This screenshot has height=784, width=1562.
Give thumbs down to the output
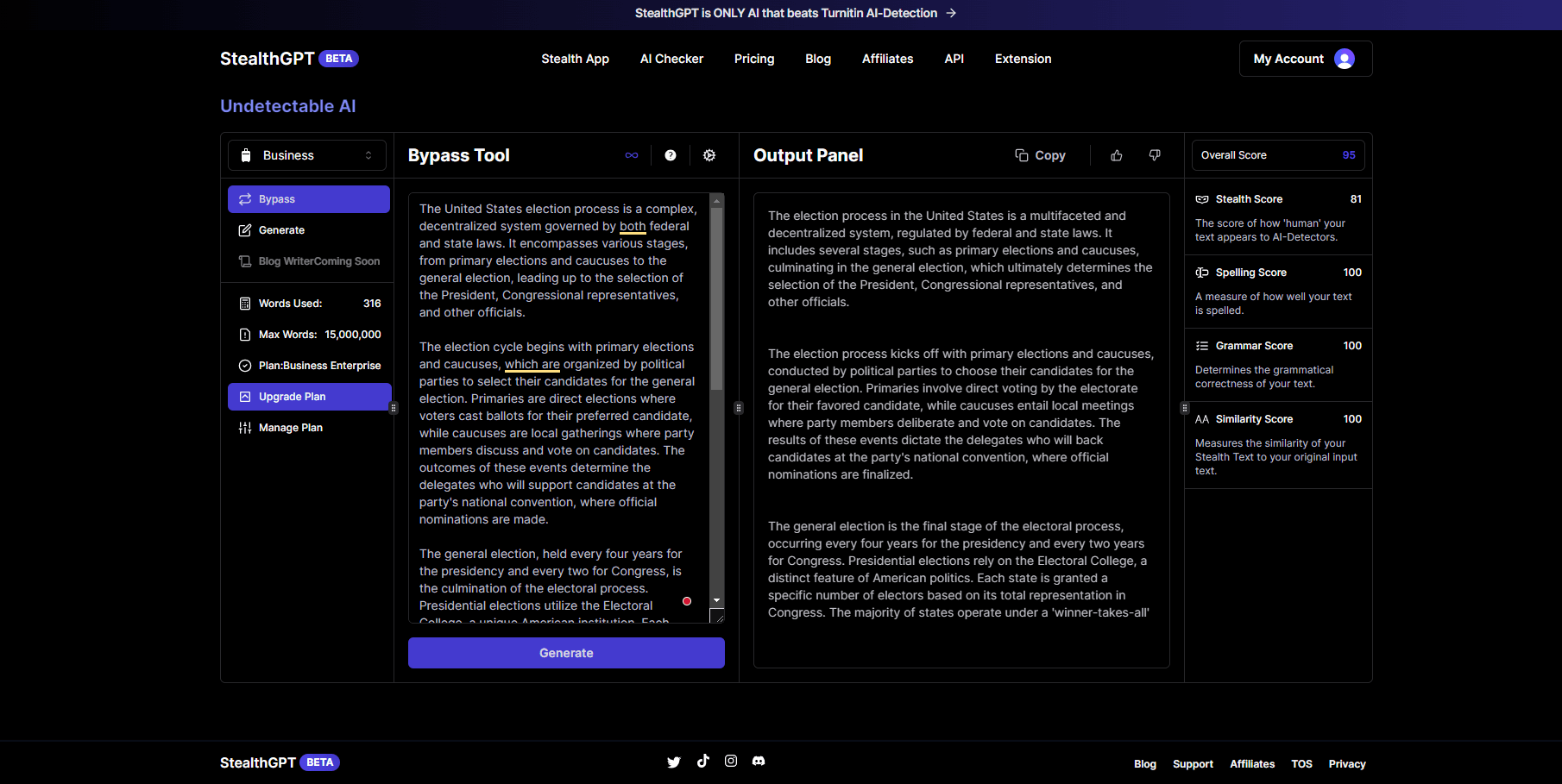(x=1155, y=155)
